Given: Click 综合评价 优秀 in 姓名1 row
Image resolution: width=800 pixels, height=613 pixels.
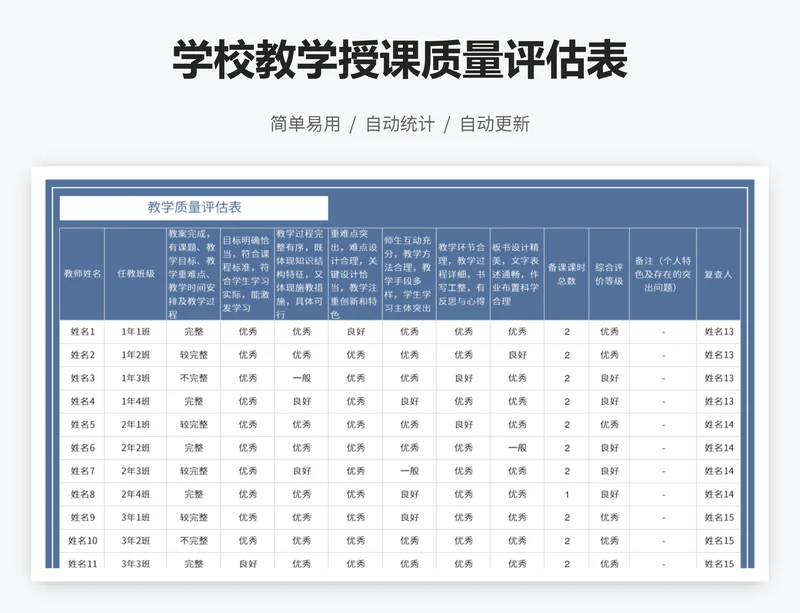Looking at the screenshot, I should 609,332.
